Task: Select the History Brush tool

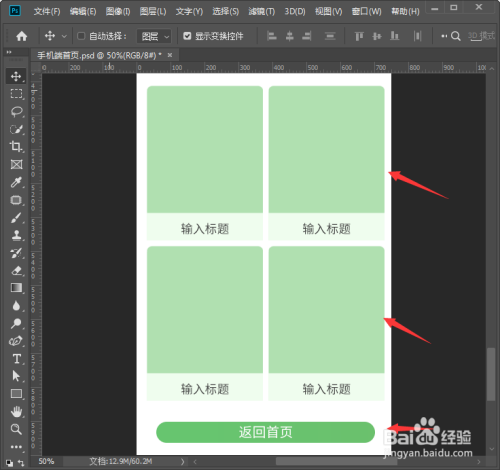Action: click(x=16, y=253)
